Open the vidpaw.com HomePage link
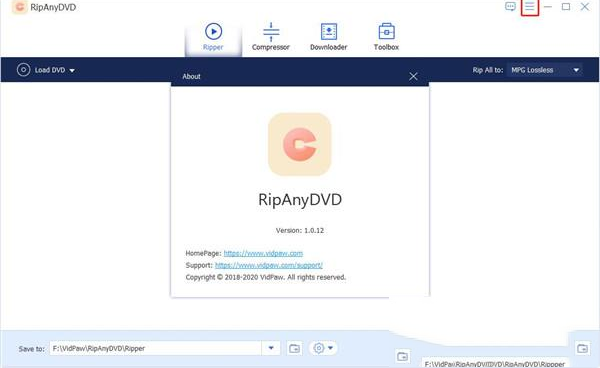 [x=263, y=253]
